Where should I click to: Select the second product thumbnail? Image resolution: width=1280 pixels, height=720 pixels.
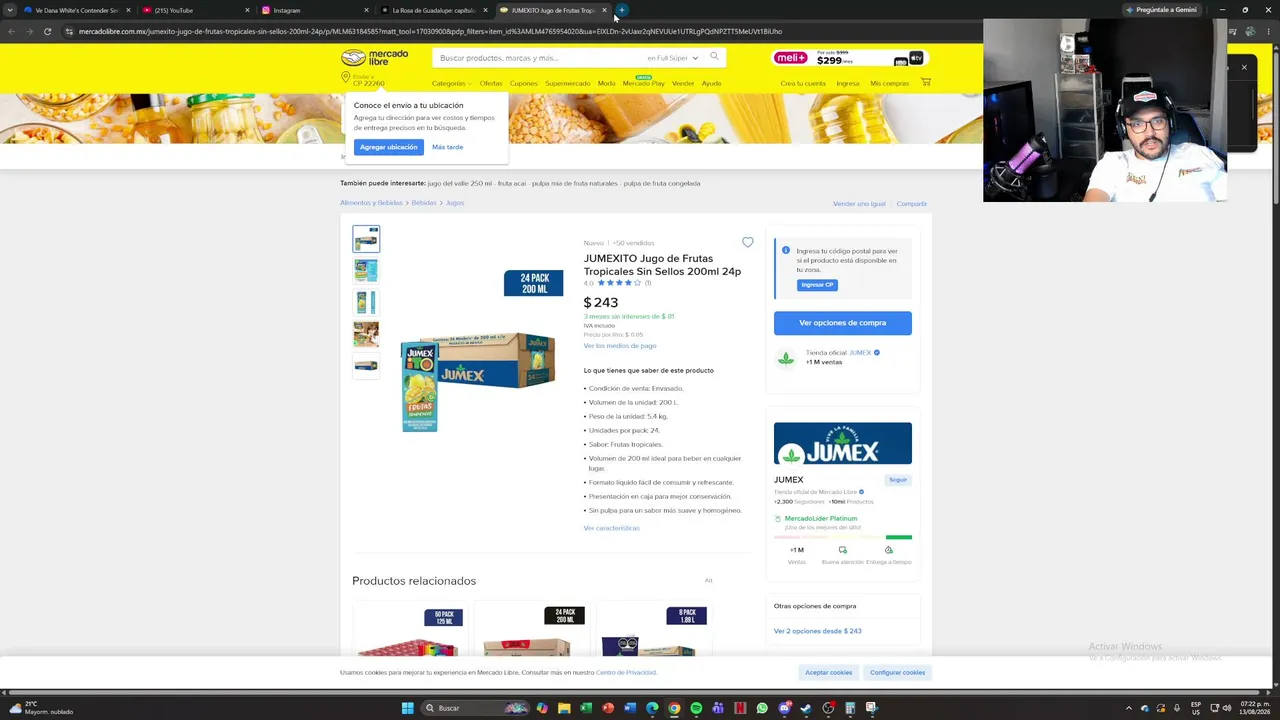366,270
